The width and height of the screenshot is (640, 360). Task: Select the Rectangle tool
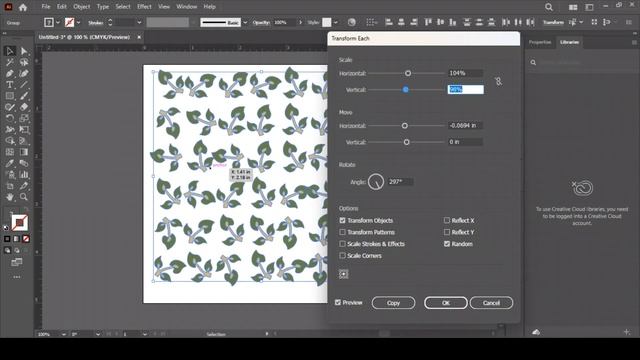pos(10,96)
